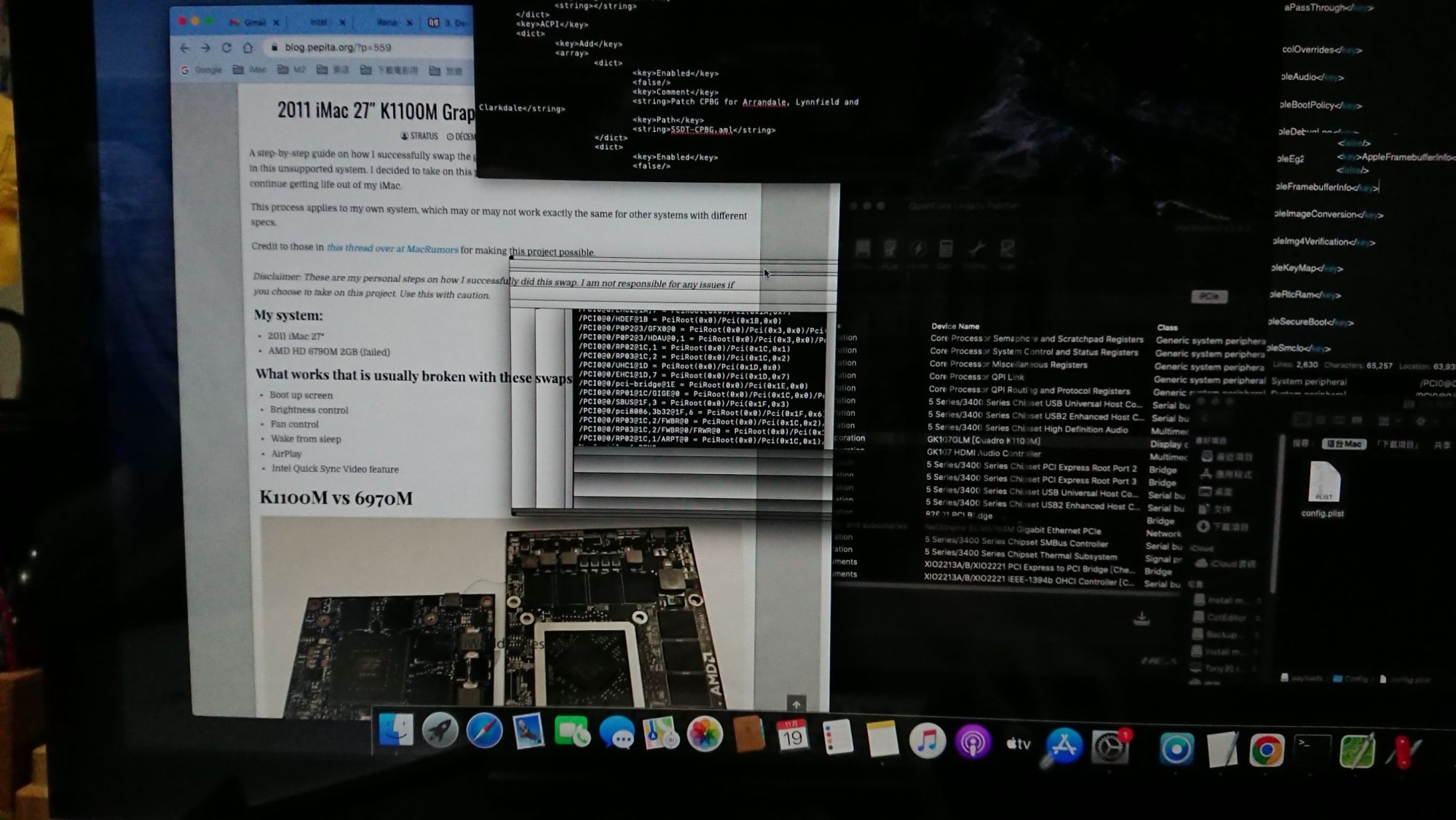The height and width of the screenshot is (820, 1456).
Task: Expand the iMac bookmarks folder
Action: pos(250,70)
